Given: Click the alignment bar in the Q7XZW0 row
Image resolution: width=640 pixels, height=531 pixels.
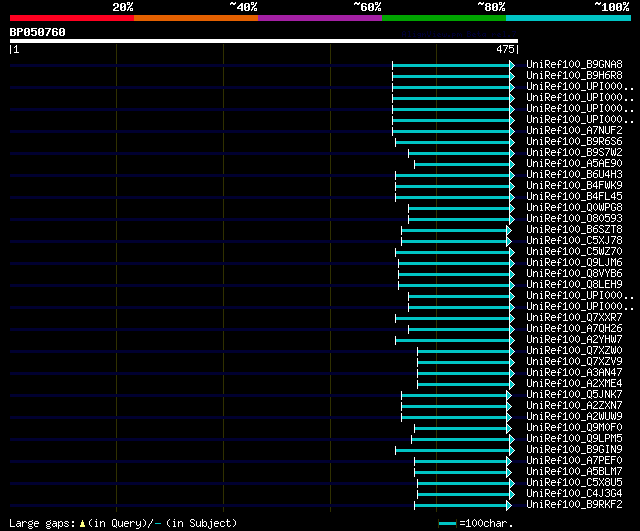Looking at the screenshot, I should point(464,352).
